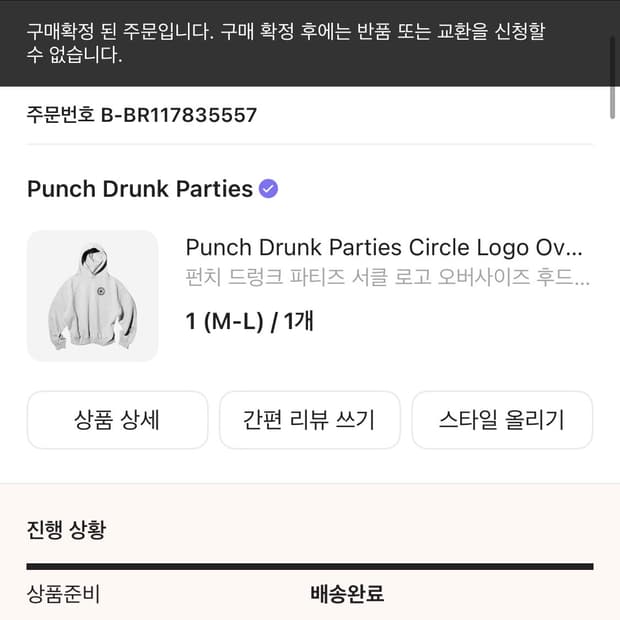This screenshot has width=620, height=620.
Task: Click the 주문번호 label
Action: tap(61, 115)
